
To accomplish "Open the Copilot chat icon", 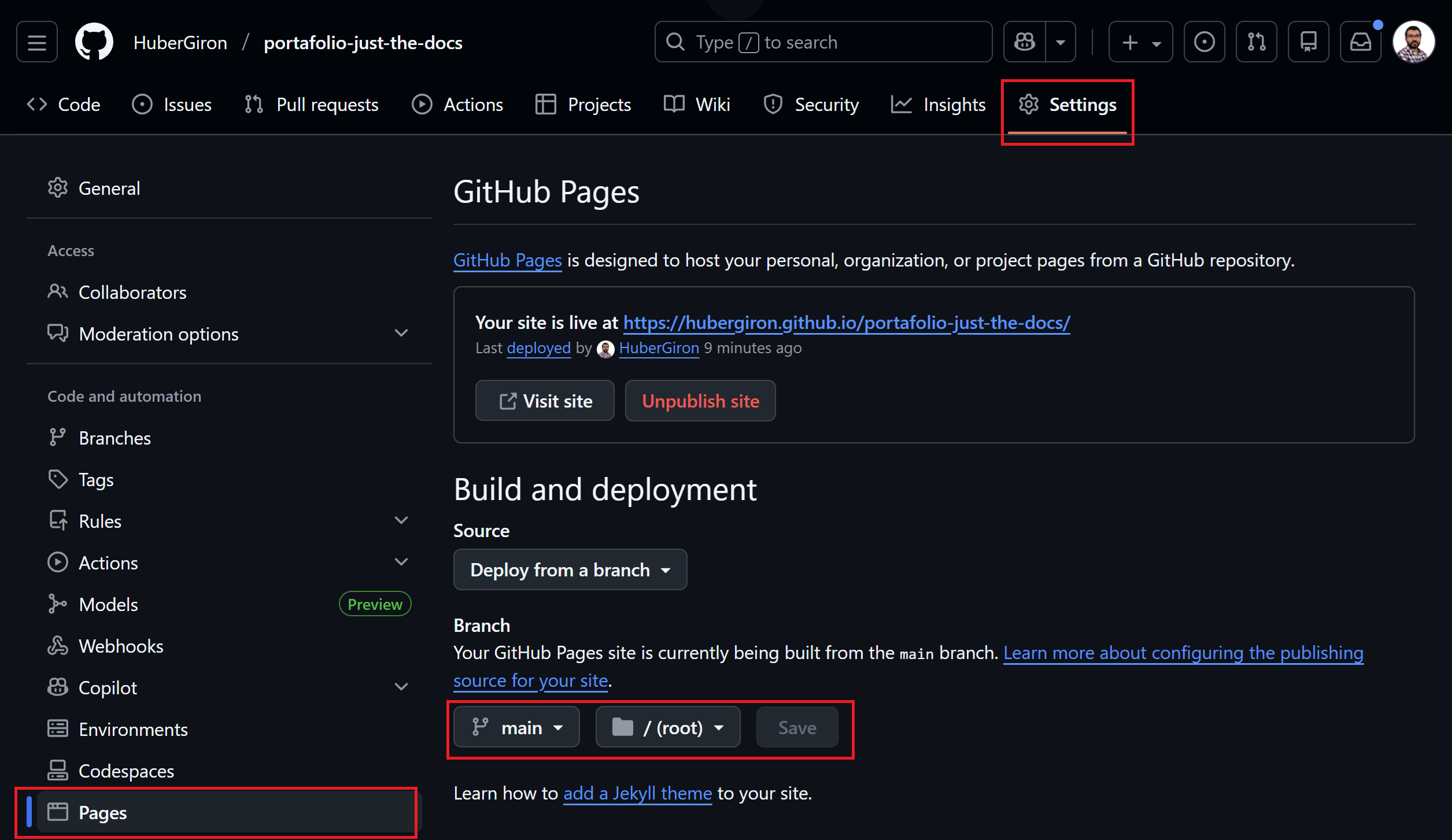I will 1025,42.
